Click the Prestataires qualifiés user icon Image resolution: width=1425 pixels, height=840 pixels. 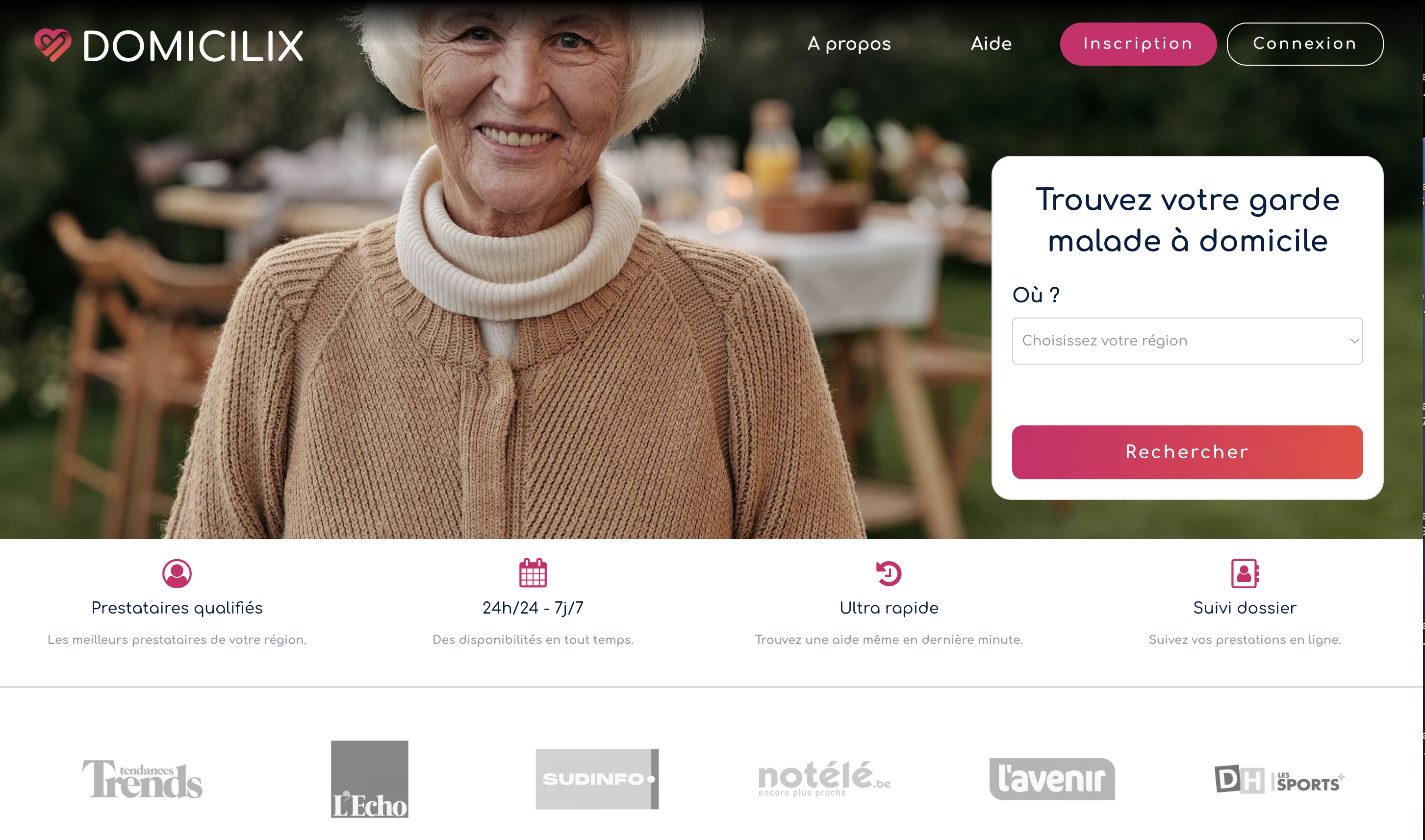177,573
